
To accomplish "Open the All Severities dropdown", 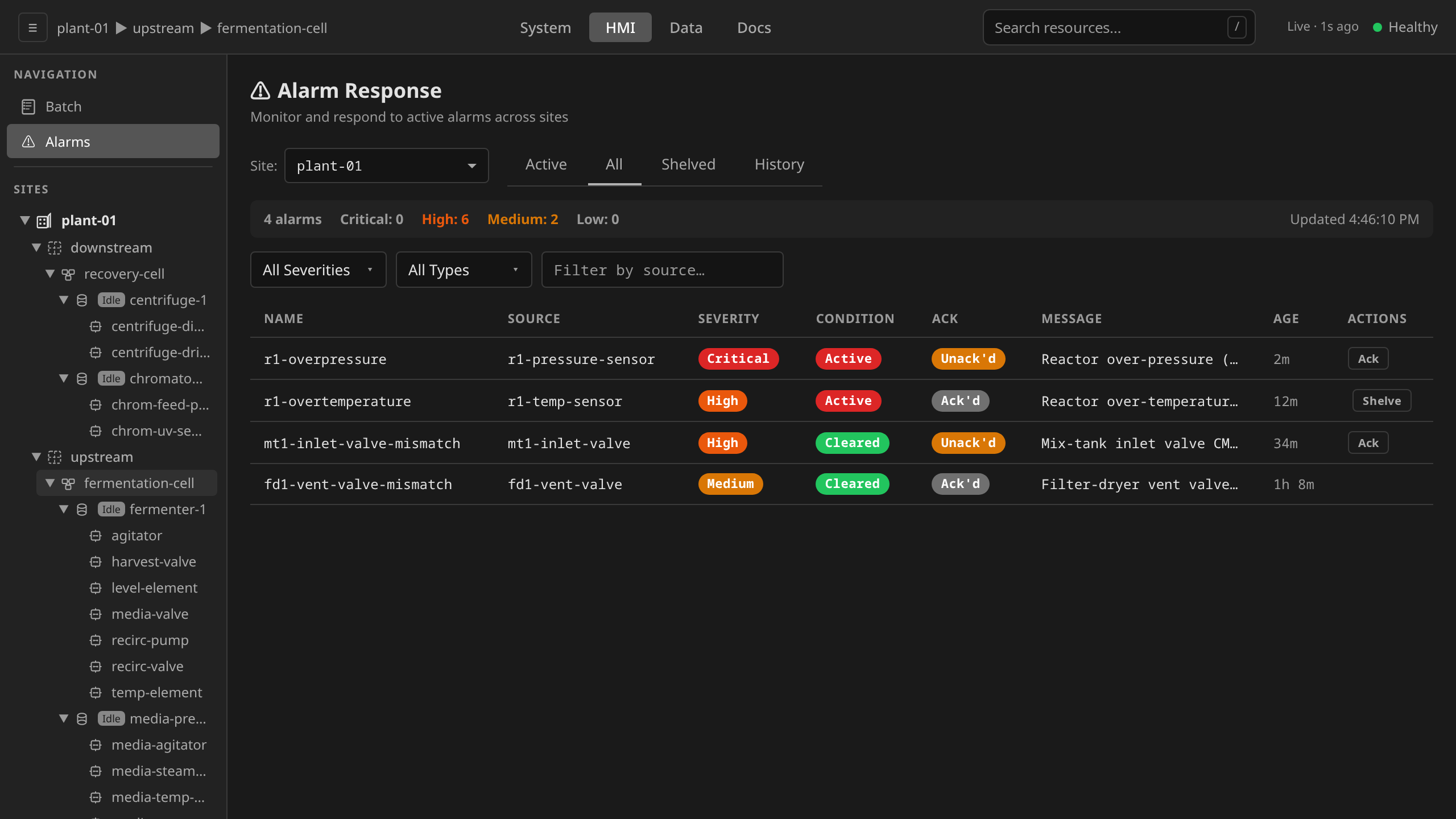I will pos(318,270).
